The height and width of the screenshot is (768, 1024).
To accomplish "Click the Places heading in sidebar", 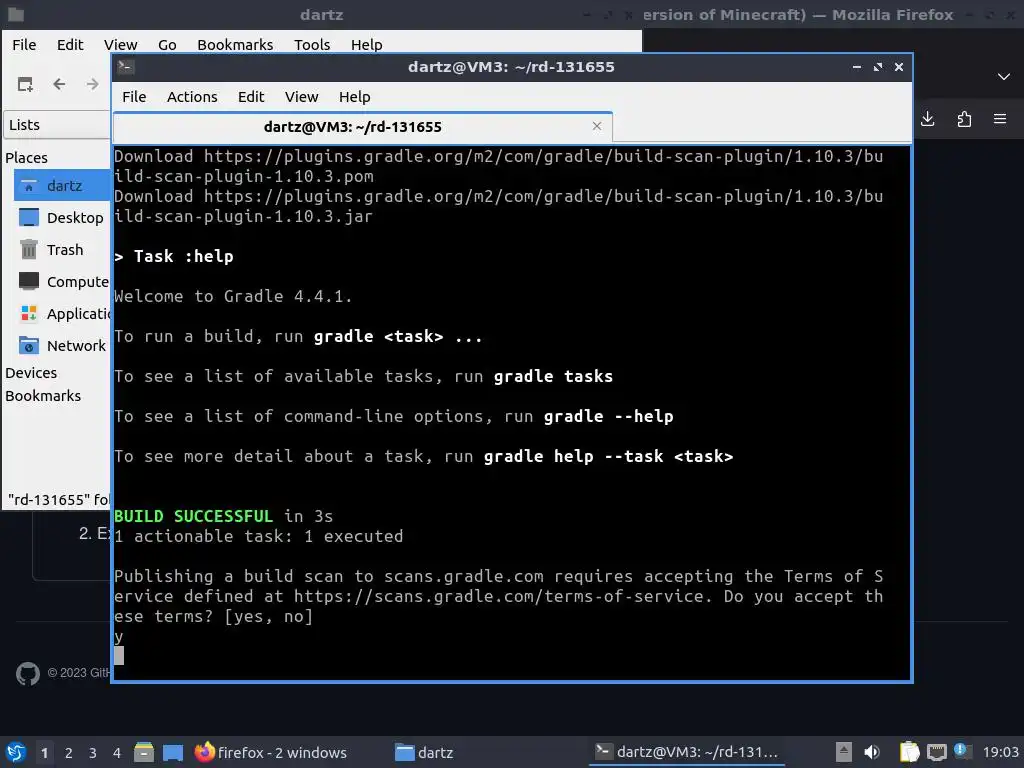I will click(26, 157).
